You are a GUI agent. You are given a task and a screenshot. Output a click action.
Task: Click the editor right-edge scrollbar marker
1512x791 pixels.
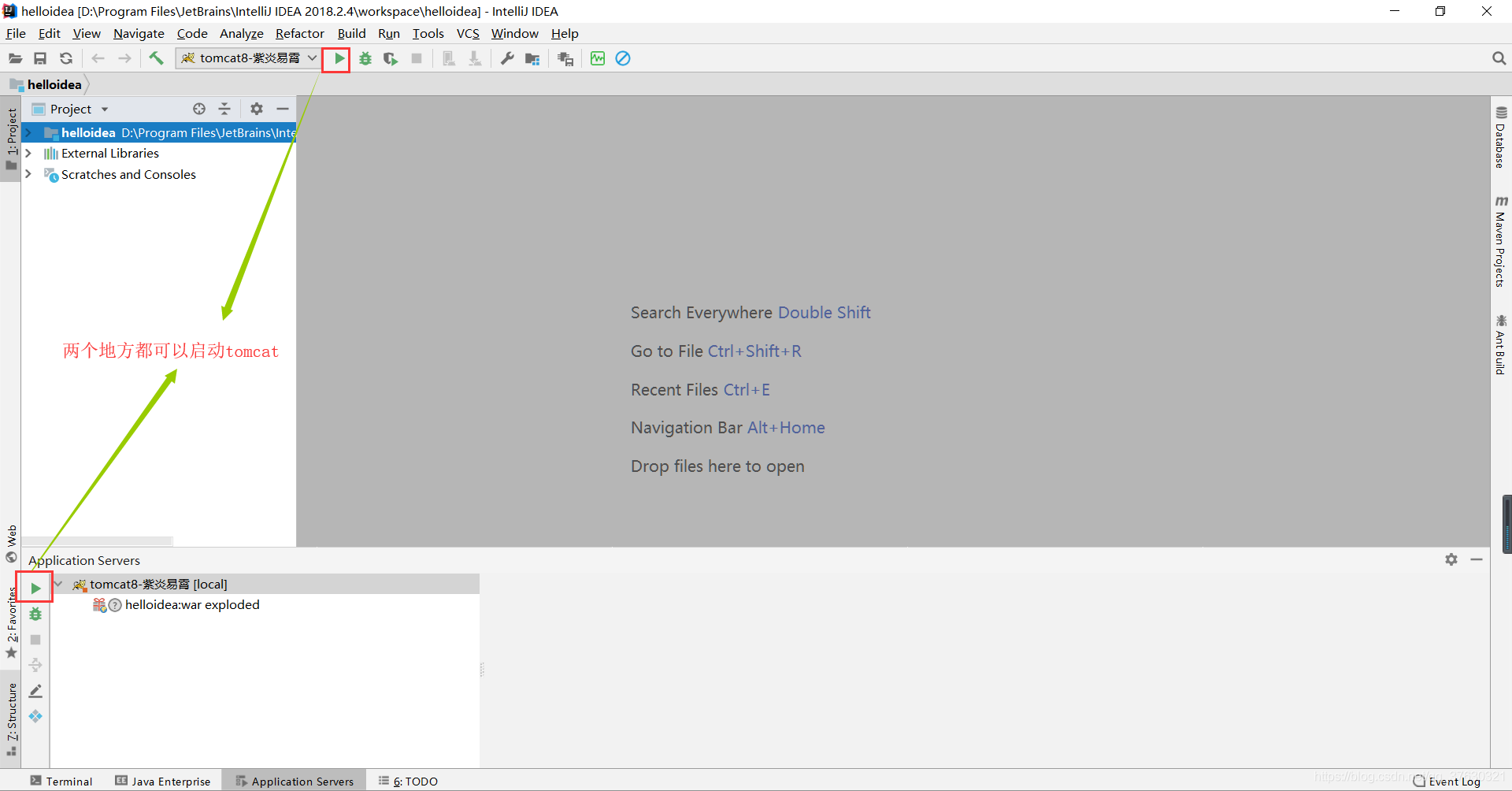1507,524
